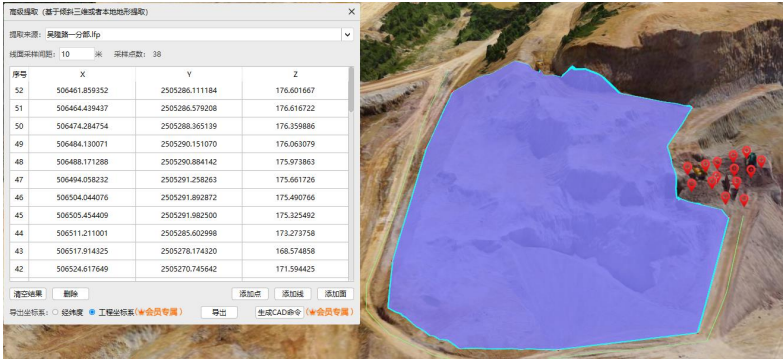Click X cell 506524.617649
Viewport: 784px width, 361px height.
click(82, 269)
